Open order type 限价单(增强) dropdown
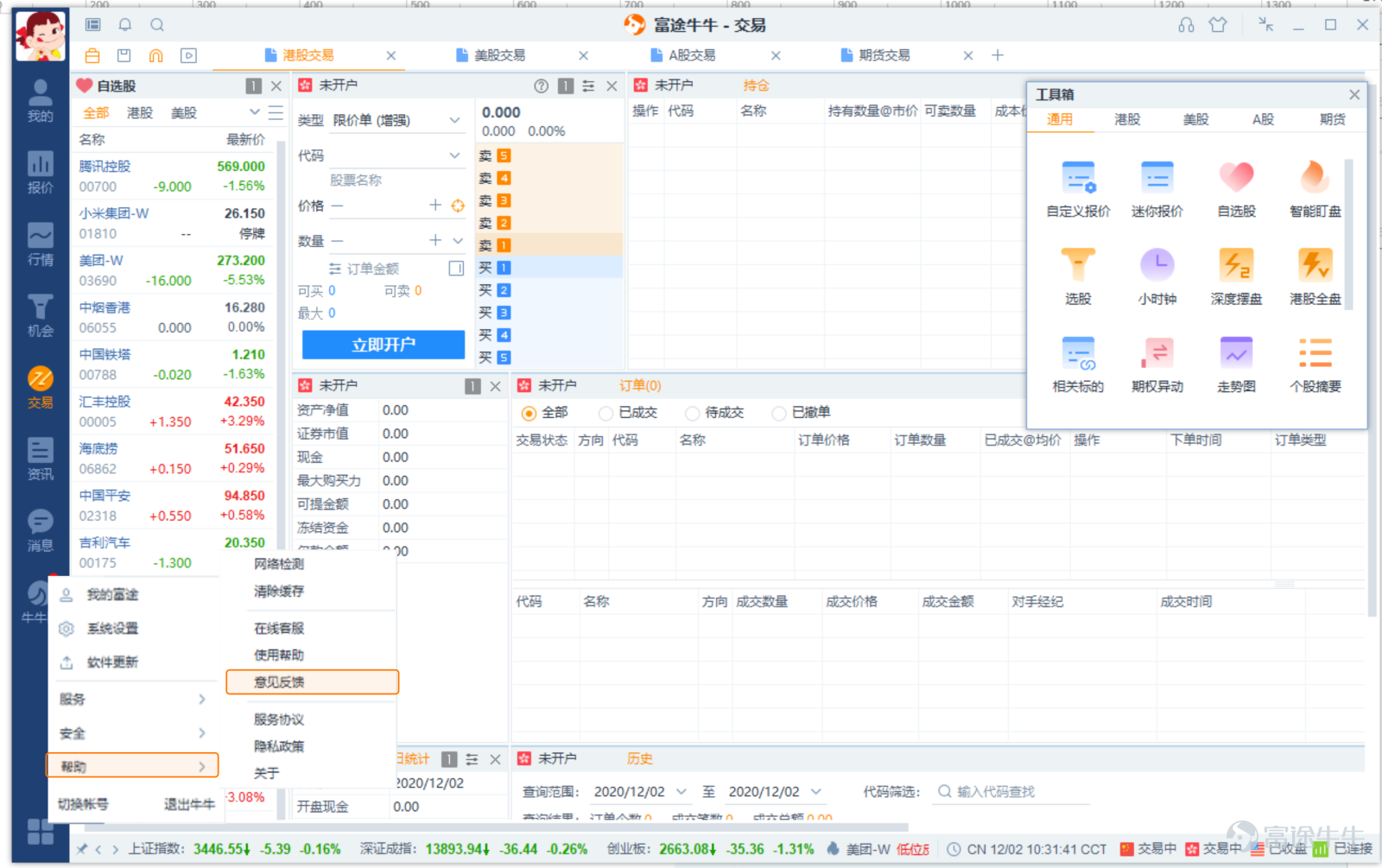This screenshot has height=868, width=1382. point(397,120)
